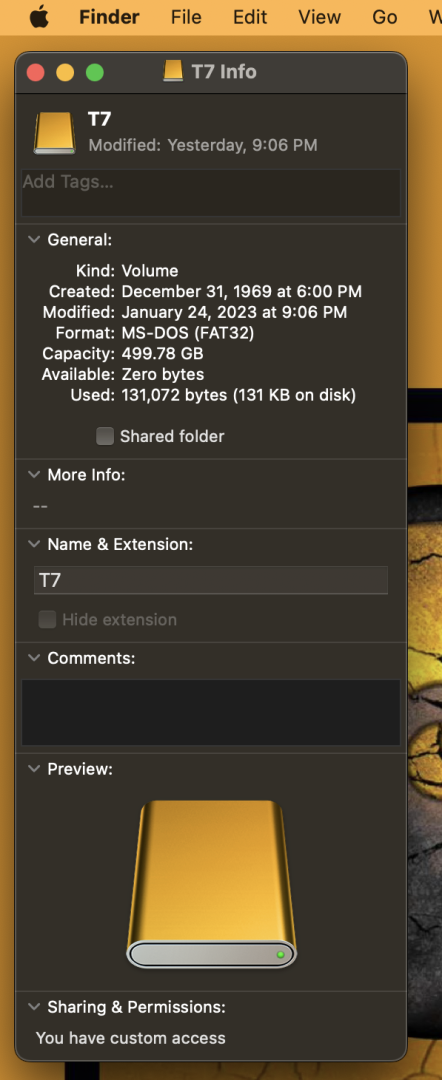Image resolution: width=442 pixels, height=1080 pixels.
Task: Collapse the Sharing & Permissions section
Action: point(33,1007)
